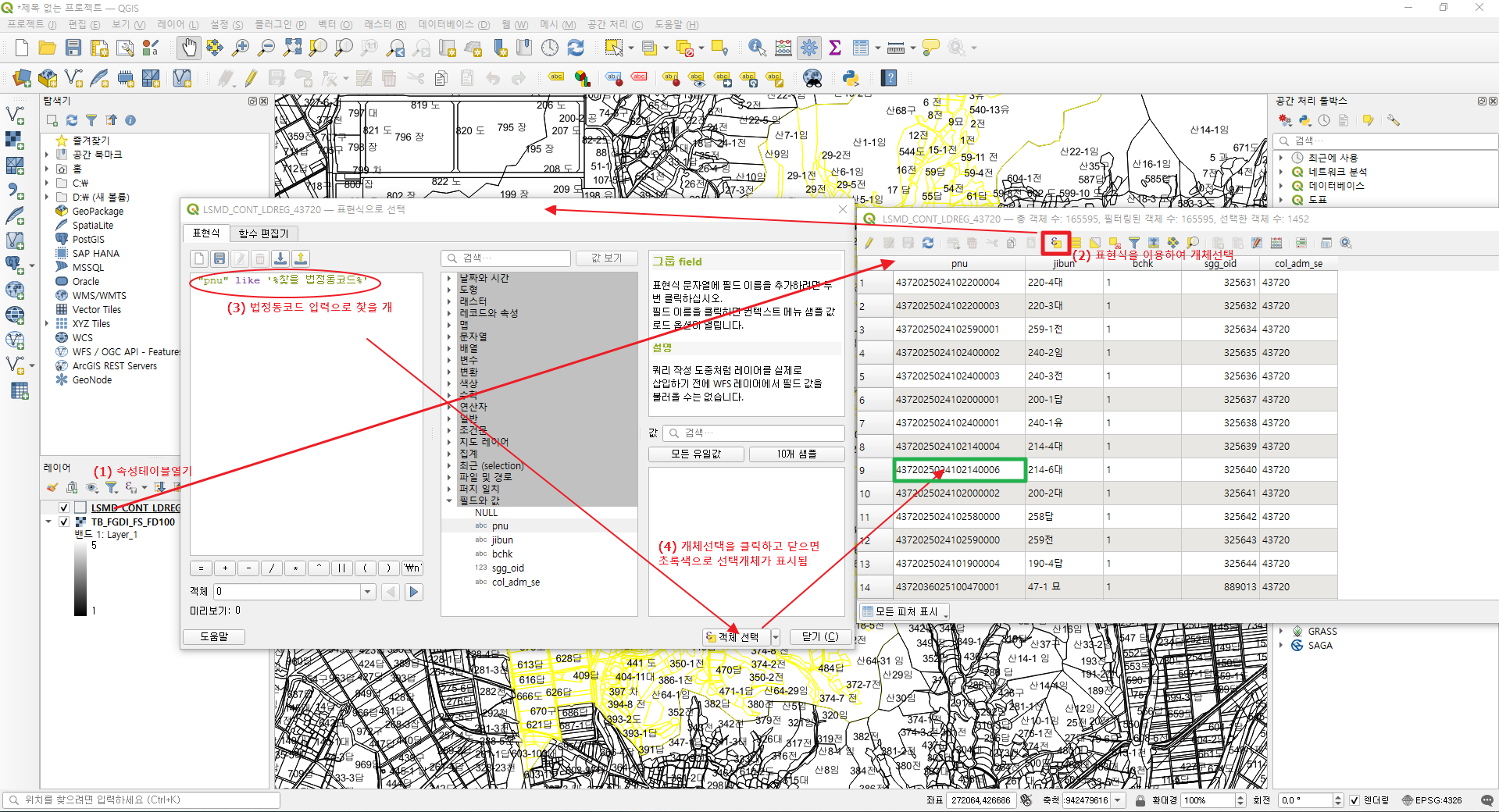Activate the Pan Map hand tool
Viewport: 1499px width, 812px height.
click(188, 48)
